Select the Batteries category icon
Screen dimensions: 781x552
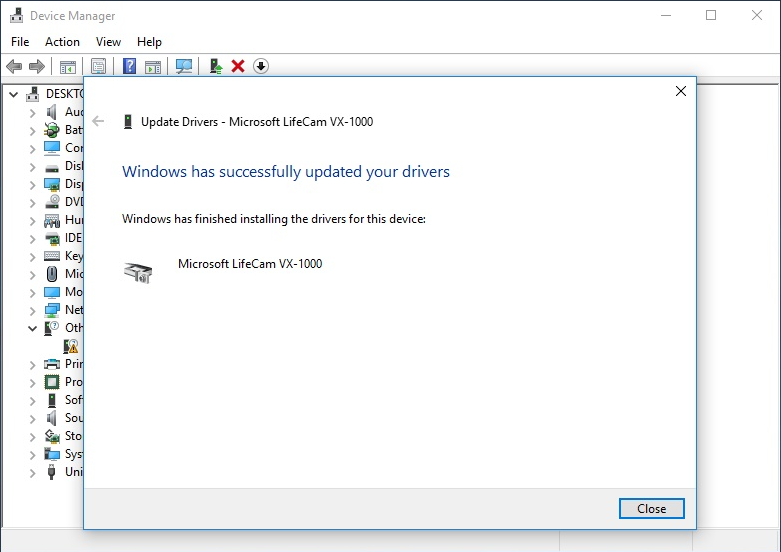tap(52, 130)
